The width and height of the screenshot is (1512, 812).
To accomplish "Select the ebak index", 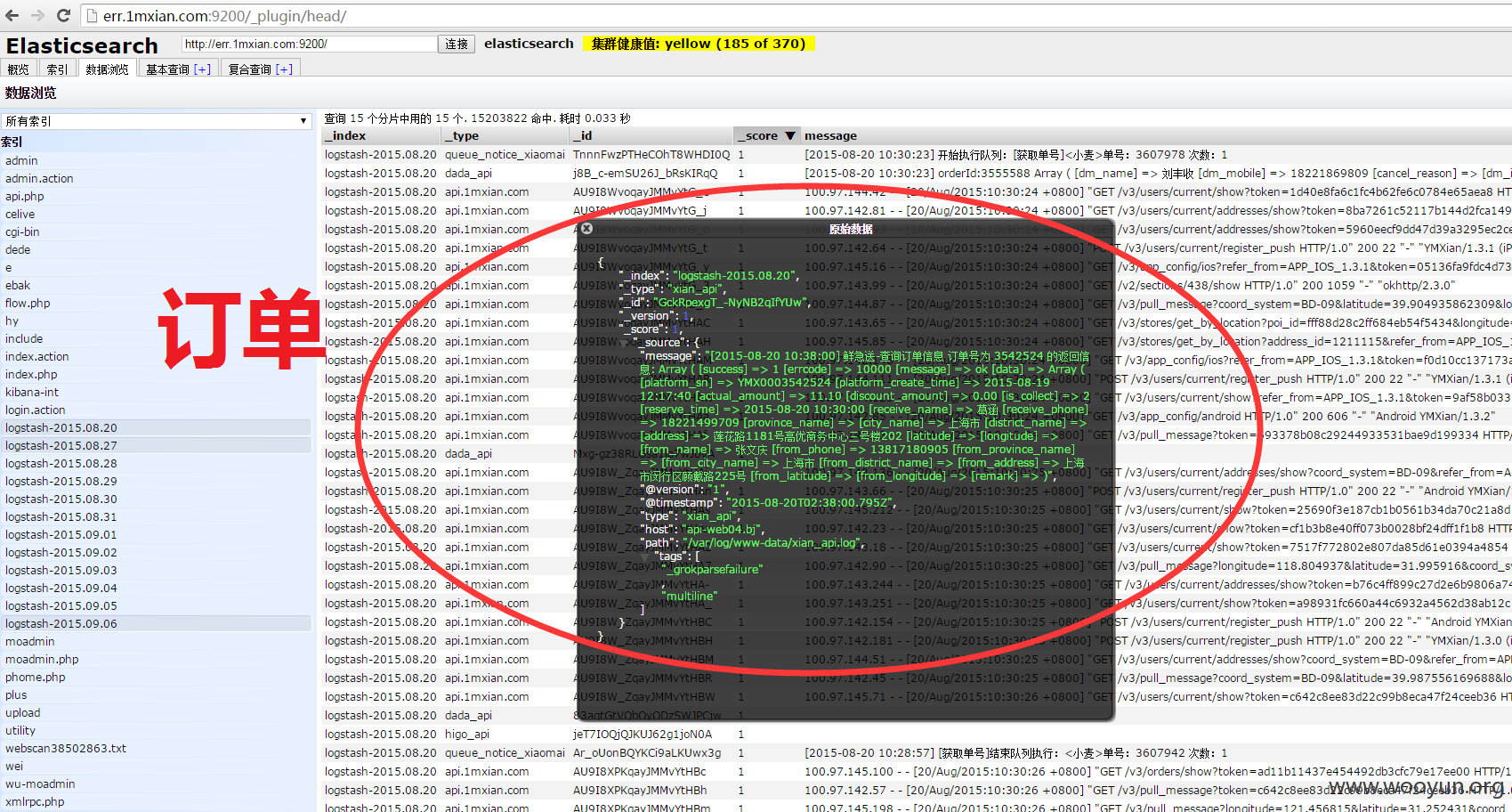I will [x=156, y=286].
